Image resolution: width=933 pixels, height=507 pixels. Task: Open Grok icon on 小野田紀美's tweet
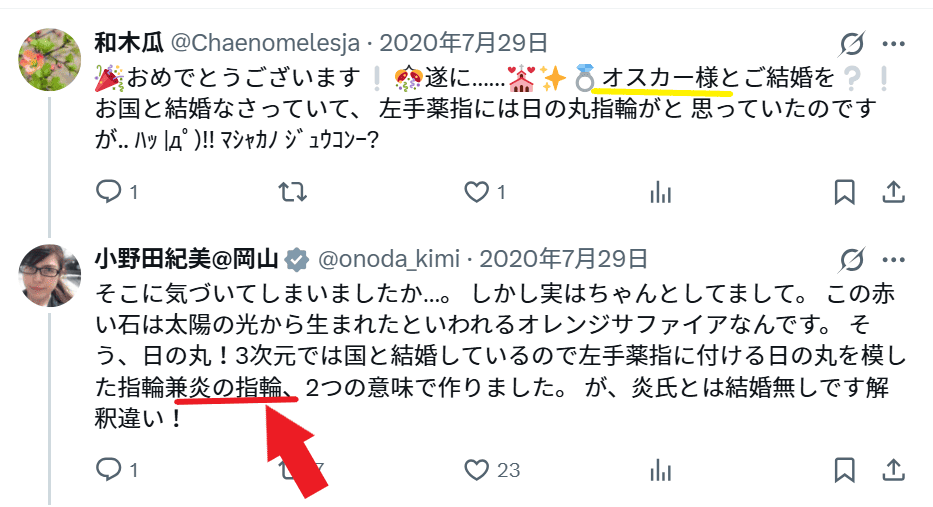pos(852,259)
